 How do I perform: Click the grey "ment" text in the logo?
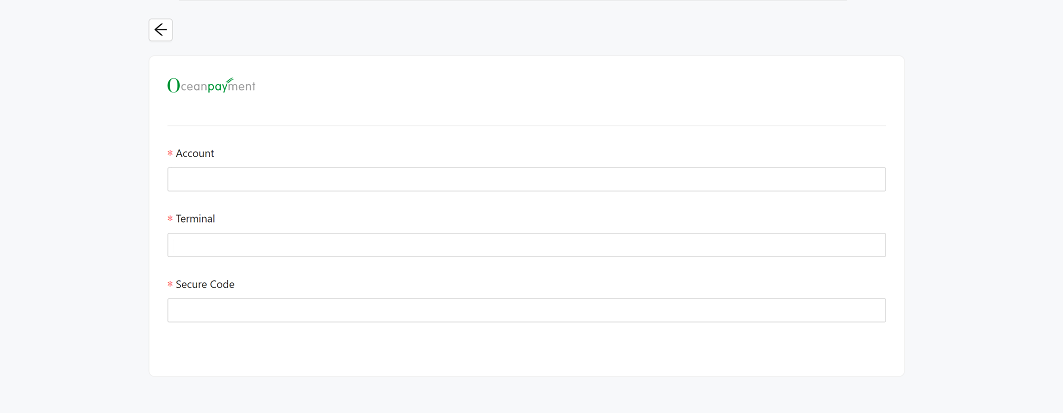tap(243, 87)
